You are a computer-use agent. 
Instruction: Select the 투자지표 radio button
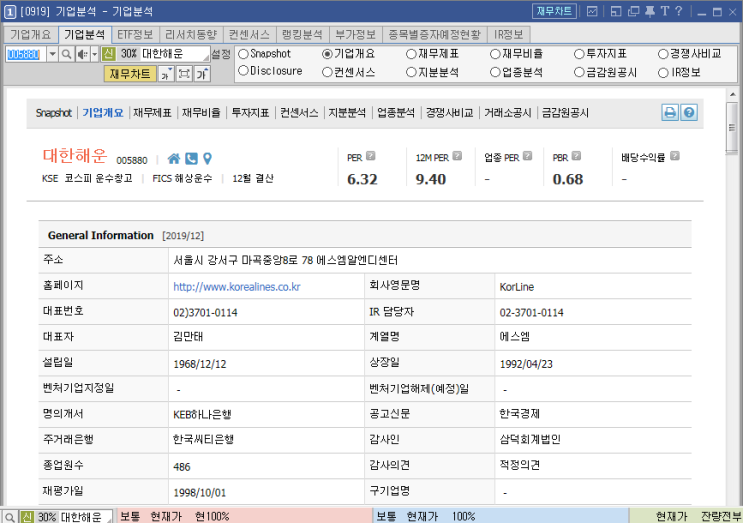(x=579, y=54)
